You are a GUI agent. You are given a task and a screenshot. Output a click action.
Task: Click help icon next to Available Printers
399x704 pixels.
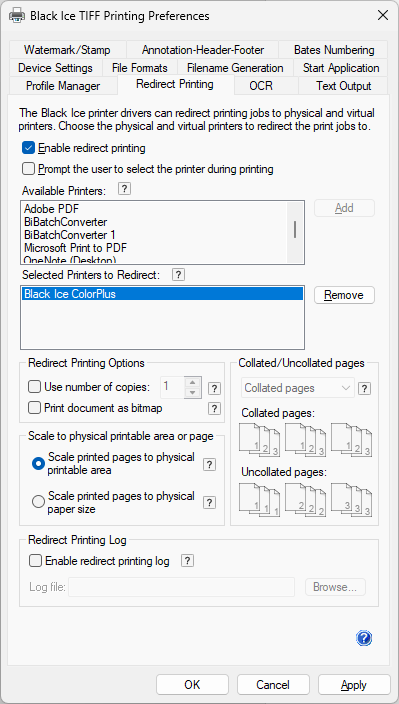click(125, 189)
